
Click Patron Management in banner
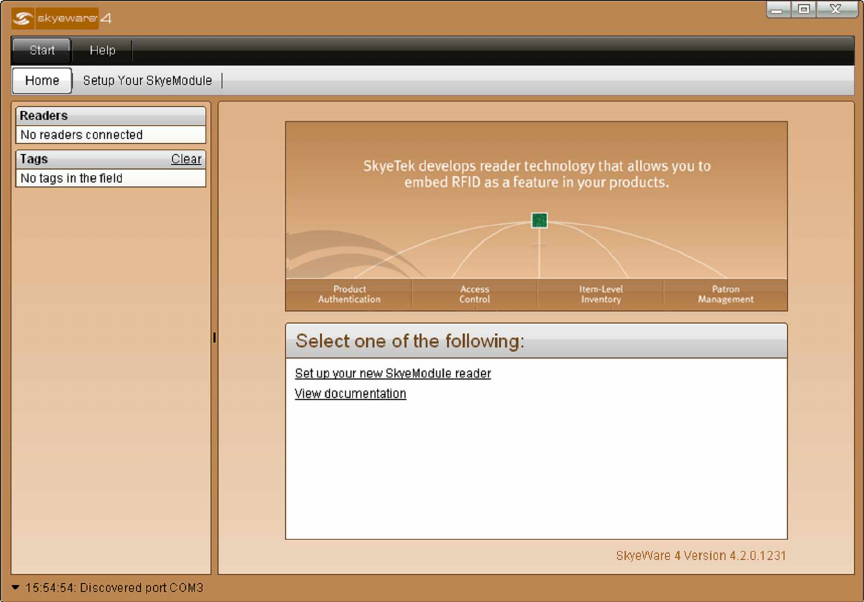[x=726, y=294]
